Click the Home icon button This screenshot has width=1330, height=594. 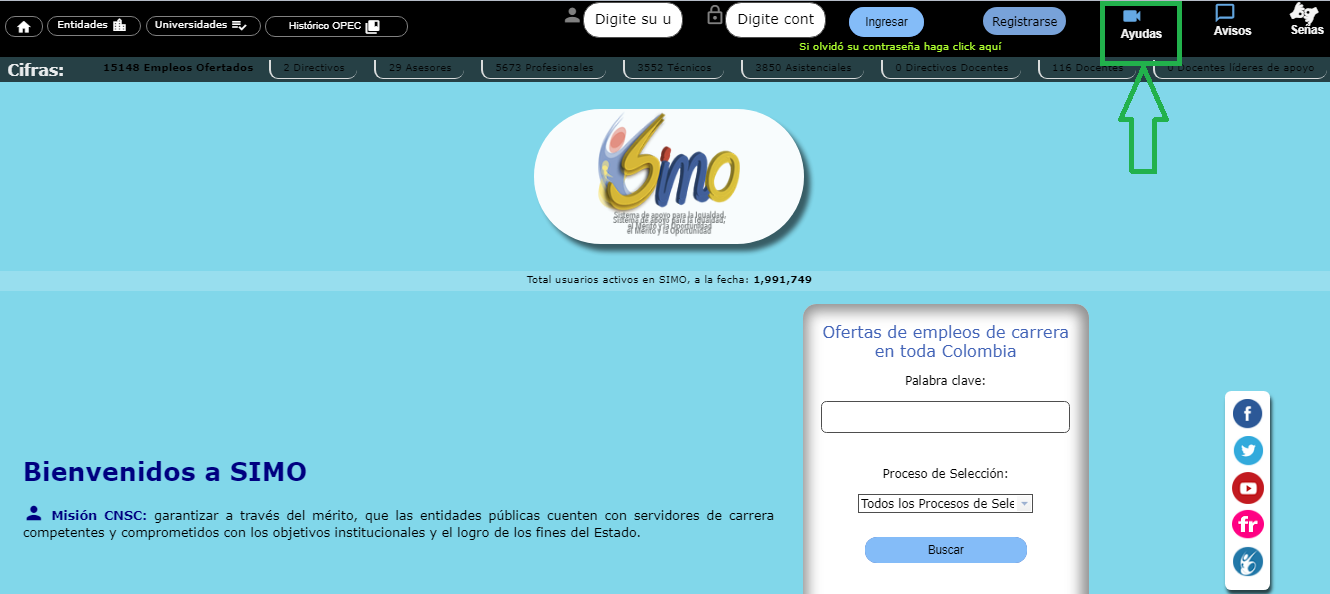(24, 27)
